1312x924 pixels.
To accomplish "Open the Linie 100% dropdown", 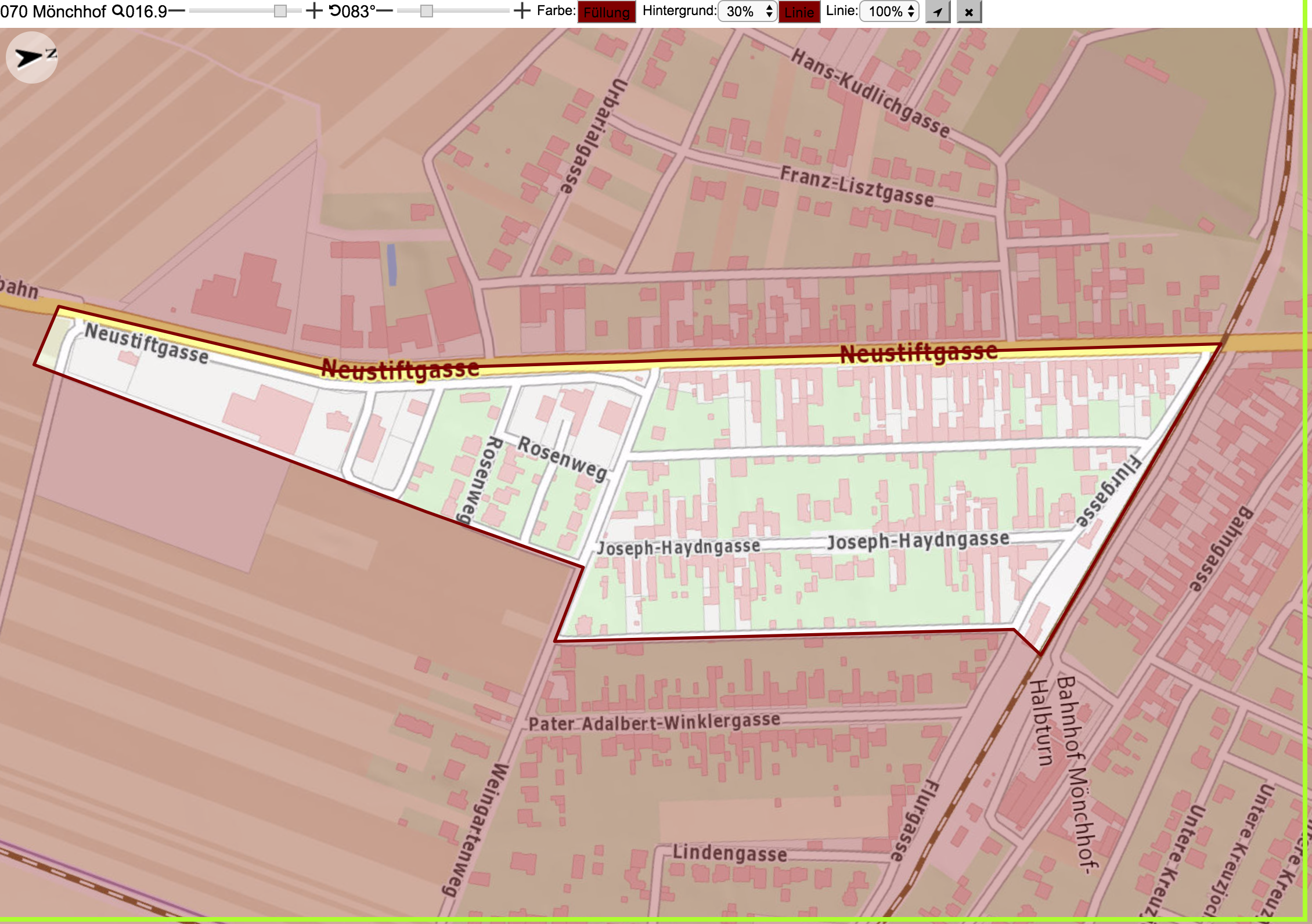I will click(889, 12).
